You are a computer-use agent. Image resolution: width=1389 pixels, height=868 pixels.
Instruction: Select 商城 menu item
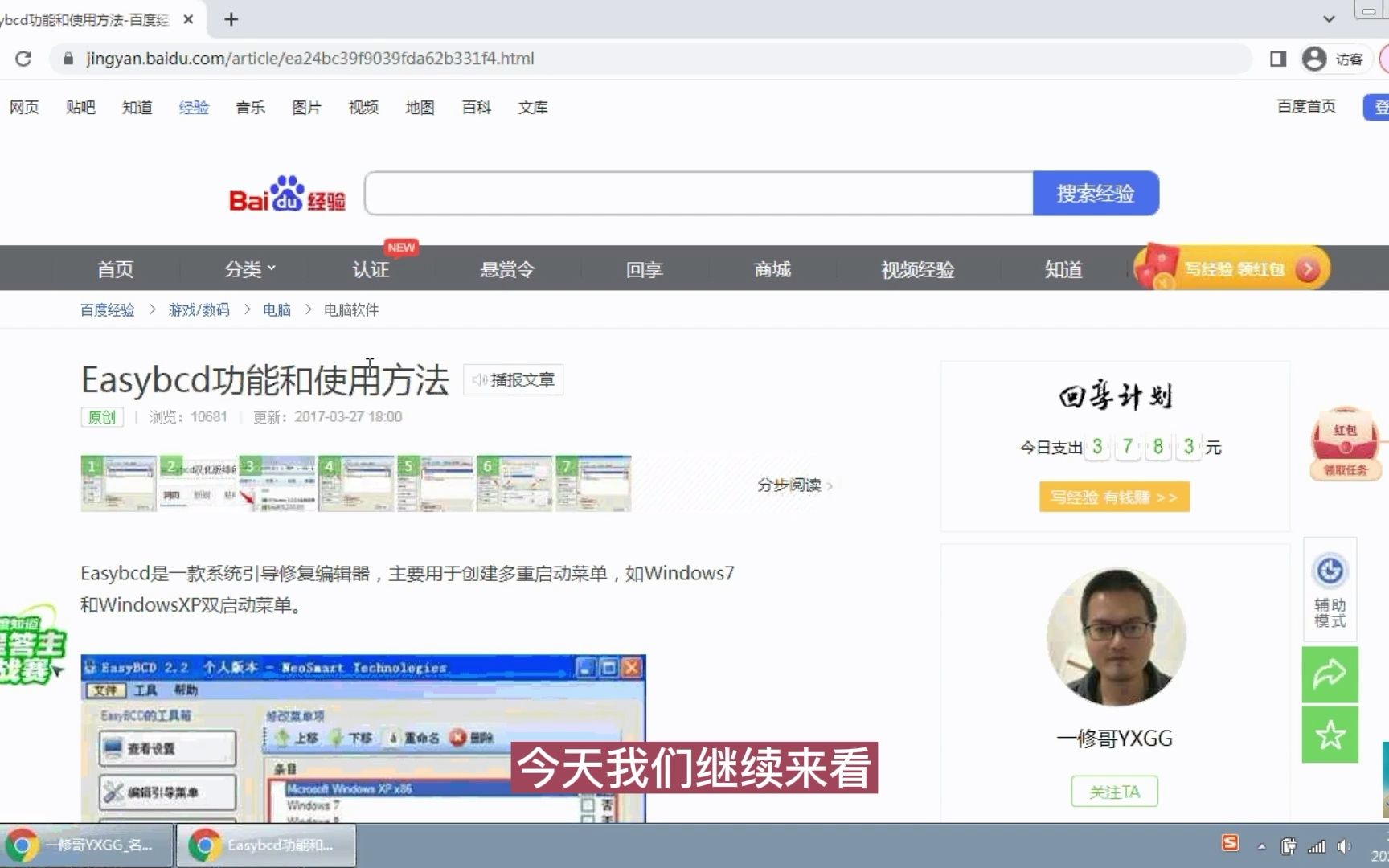pyautogui.click(x=772, y=269)
